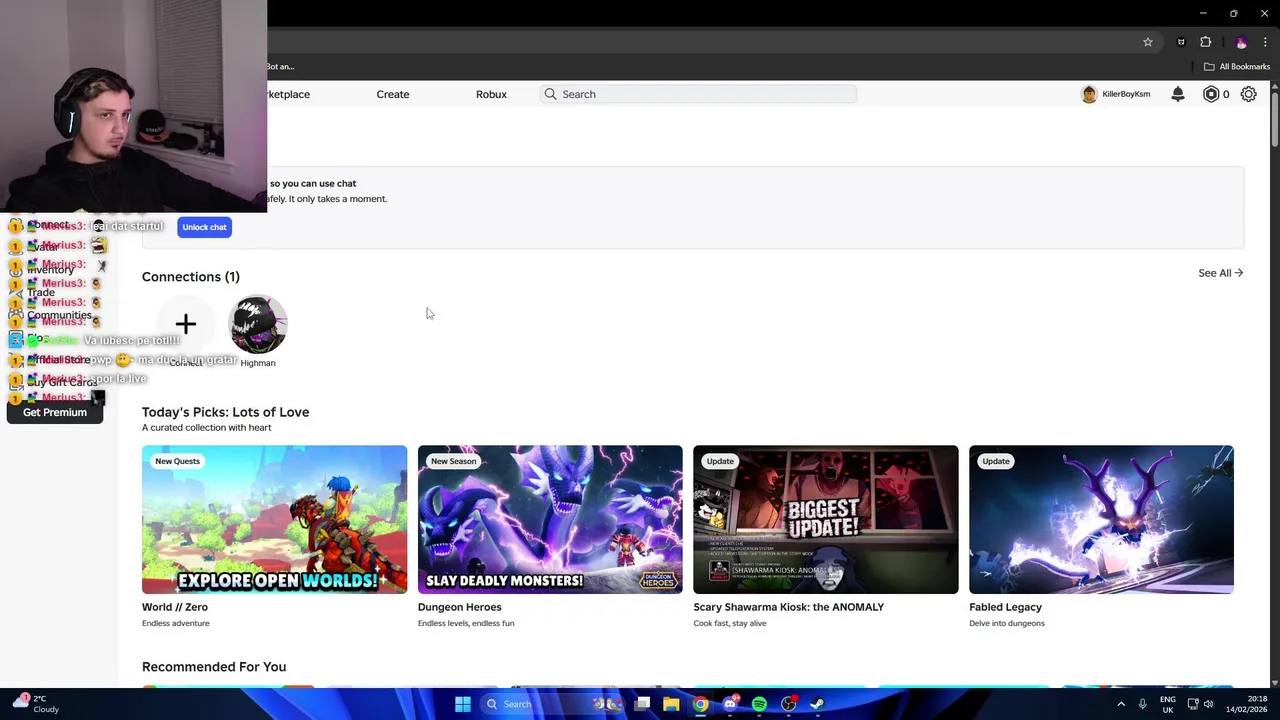This screenshot has width=1280, height=720.
Task: Go to the Create tab
Action: (x=393, y=94)
